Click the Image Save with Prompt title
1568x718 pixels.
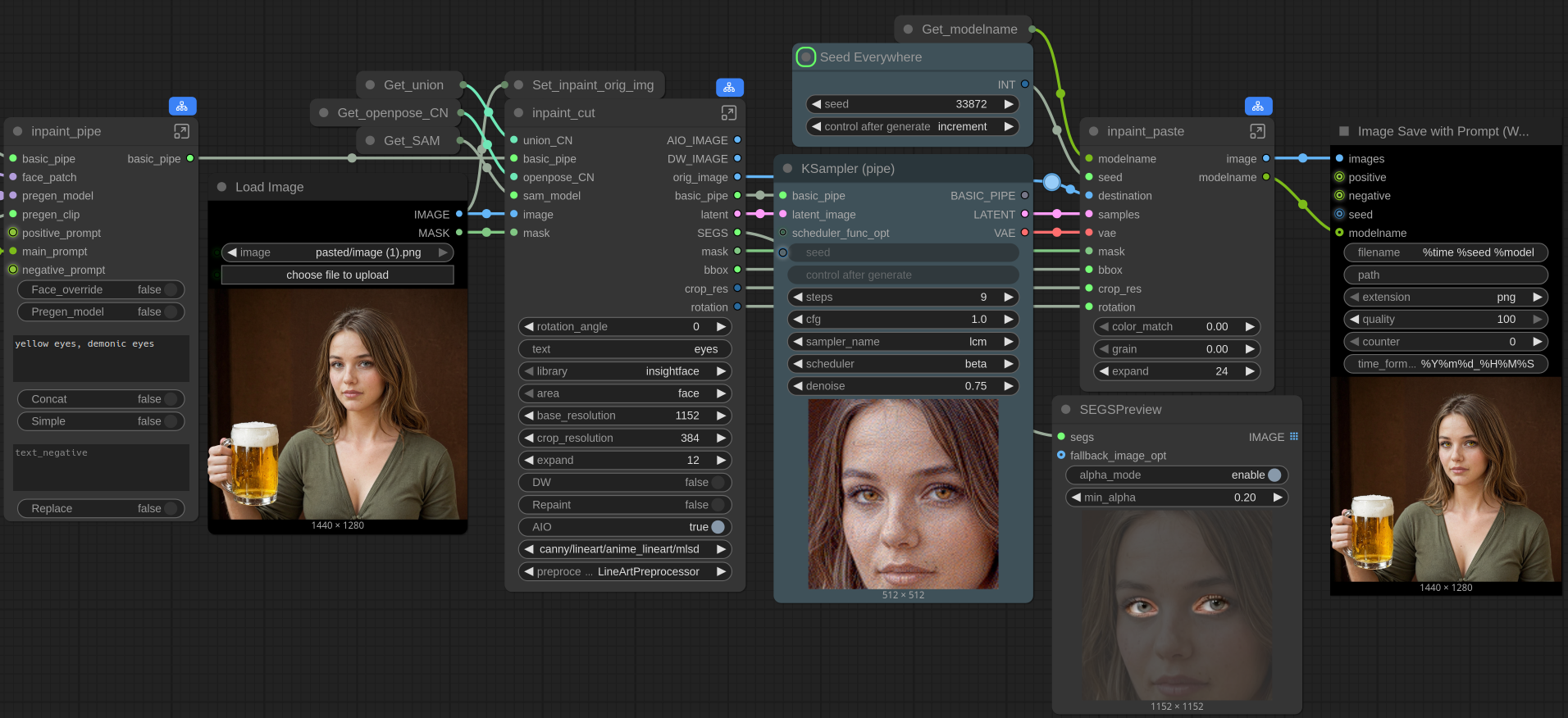click(x=1443, y=131)
